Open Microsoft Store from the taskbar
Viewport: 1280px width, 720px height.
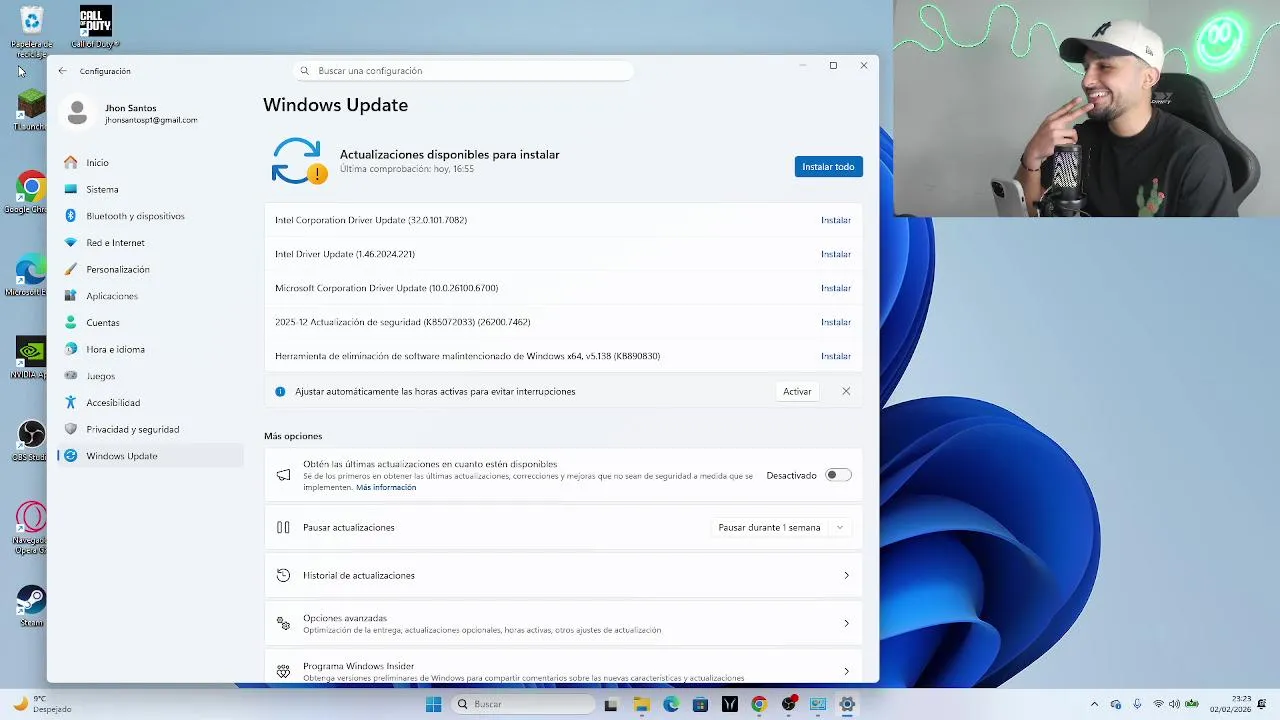tap(700, 705)
